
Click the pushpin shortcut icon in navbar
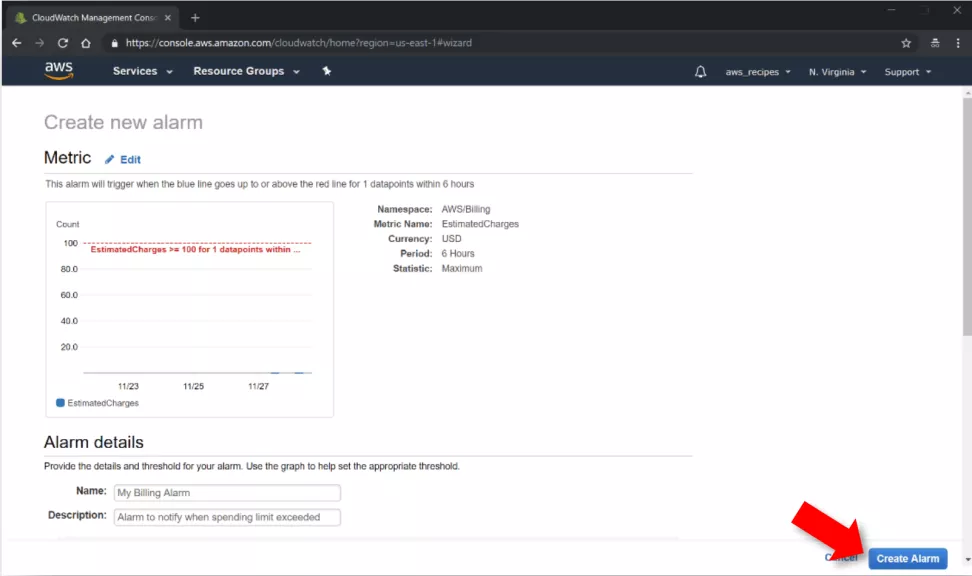(x=327, y=71)
